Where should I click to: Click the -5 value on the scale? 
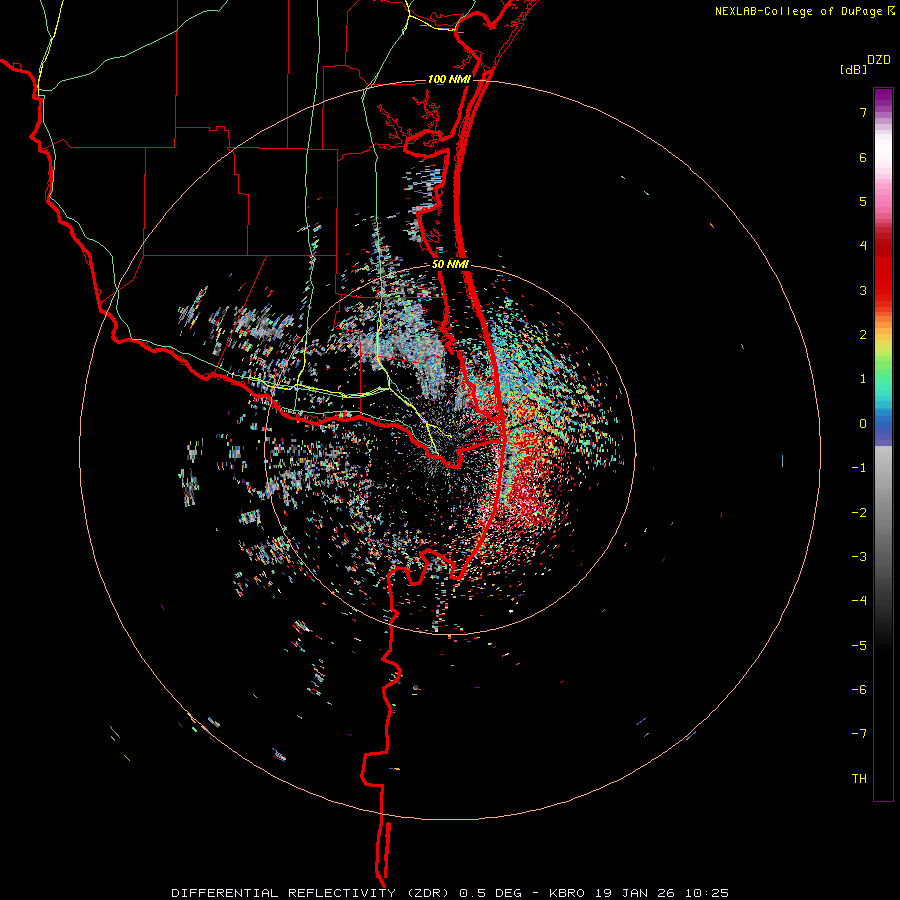[x=859, y=645]
